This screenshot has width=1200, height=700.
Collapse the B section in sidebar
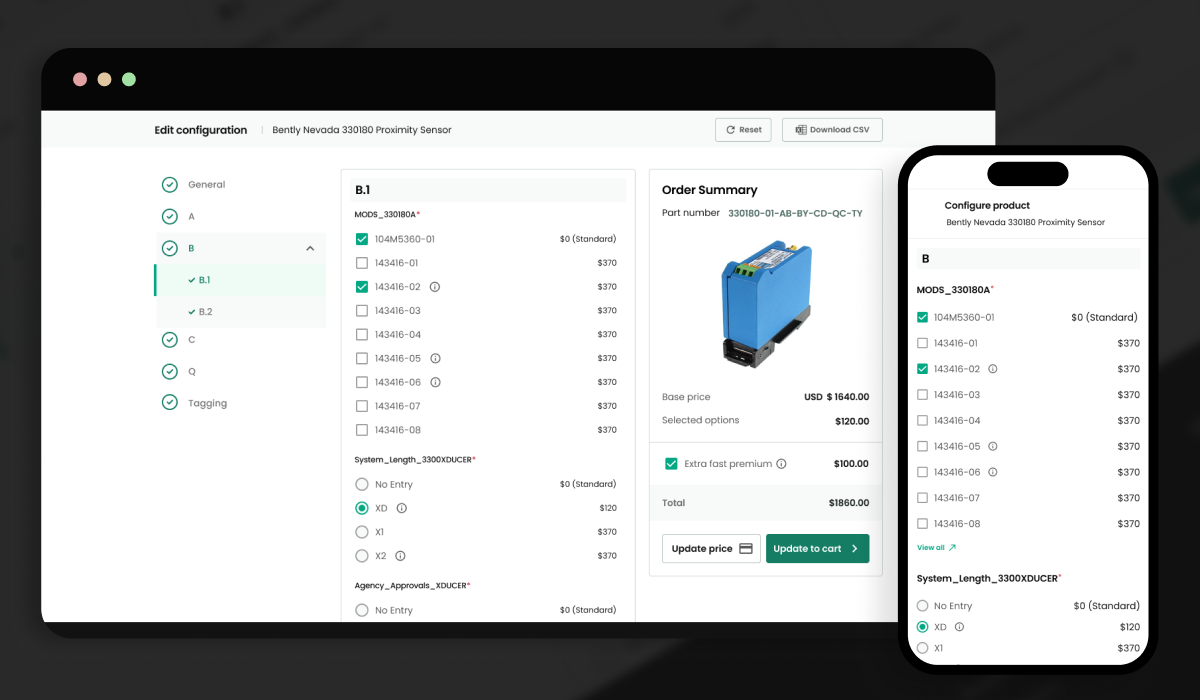point(310,248)
